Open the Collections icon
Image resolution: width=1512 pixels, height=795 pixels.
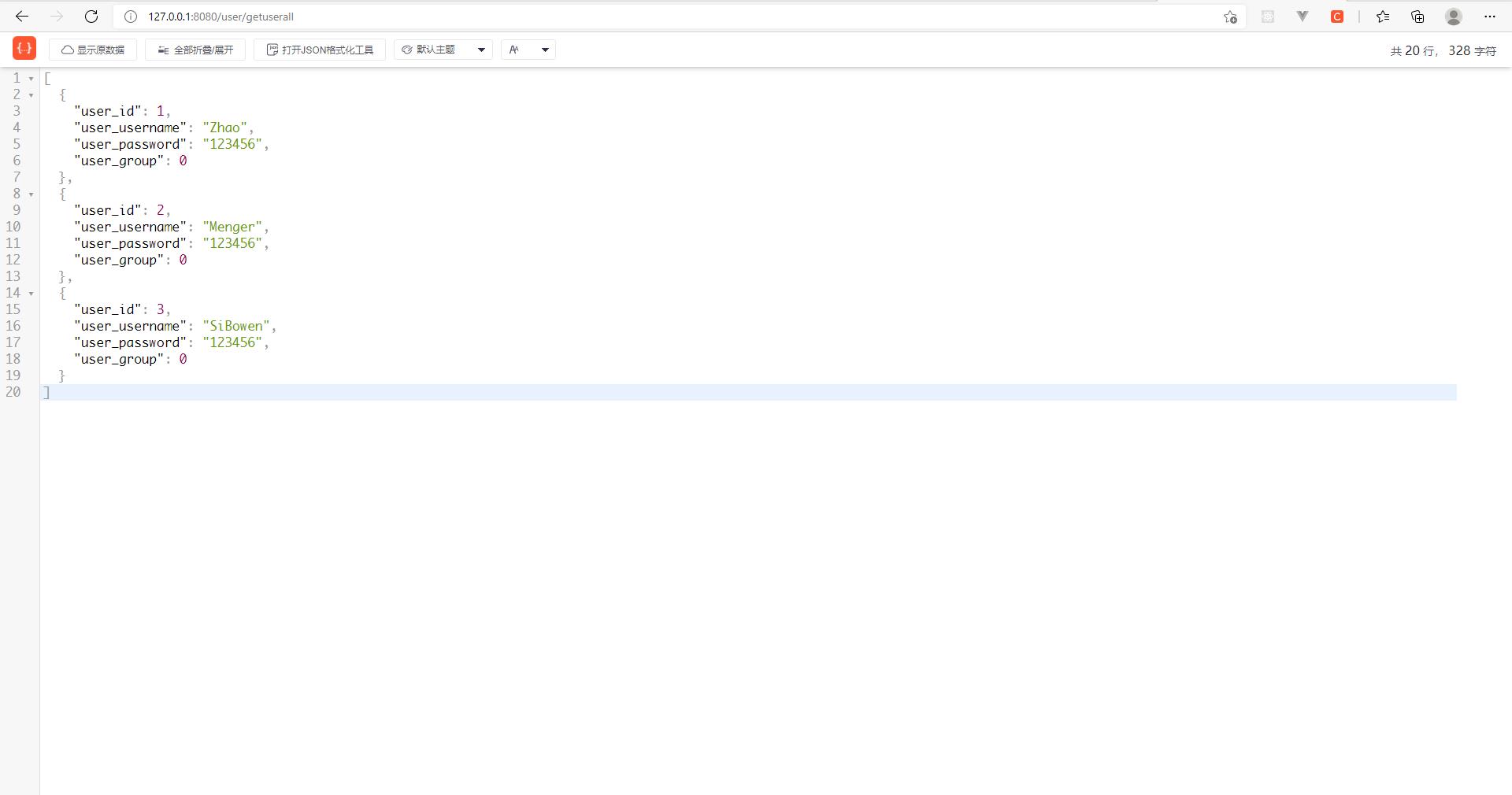[x=1417, y=17]
